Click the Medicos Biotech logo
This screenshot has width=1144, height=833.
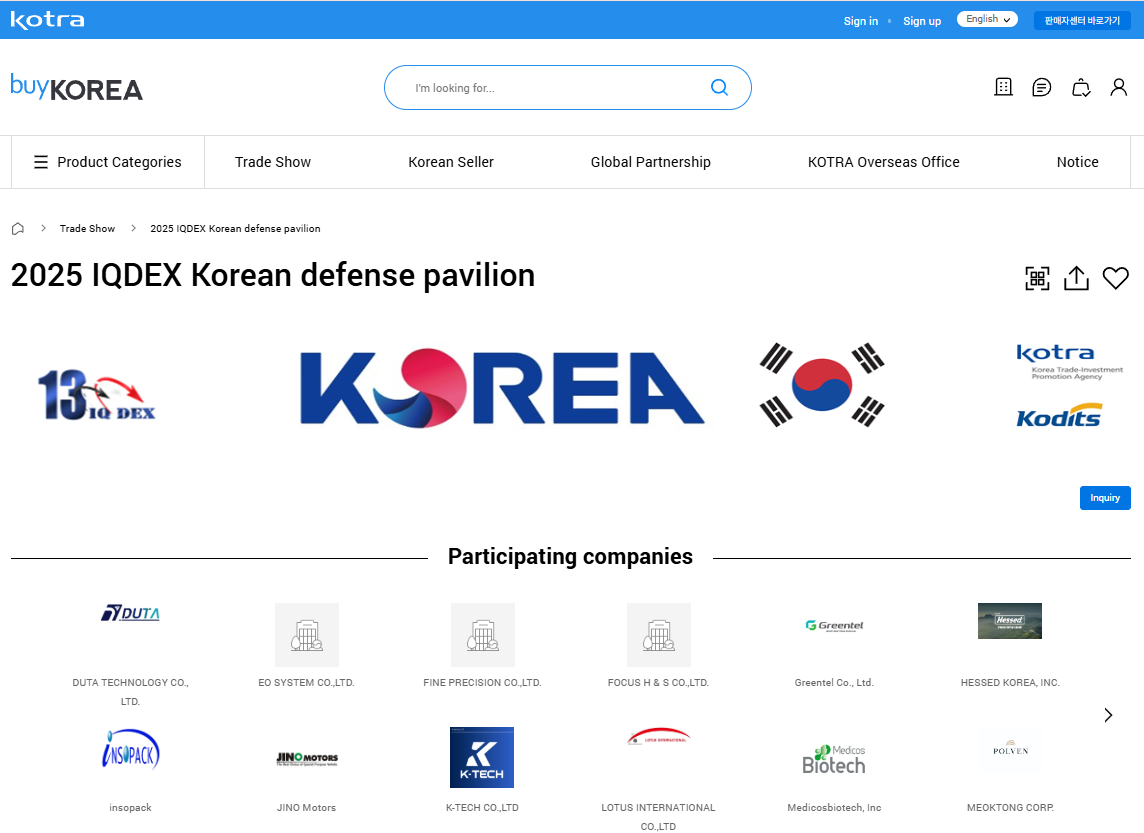click(834, 759)
